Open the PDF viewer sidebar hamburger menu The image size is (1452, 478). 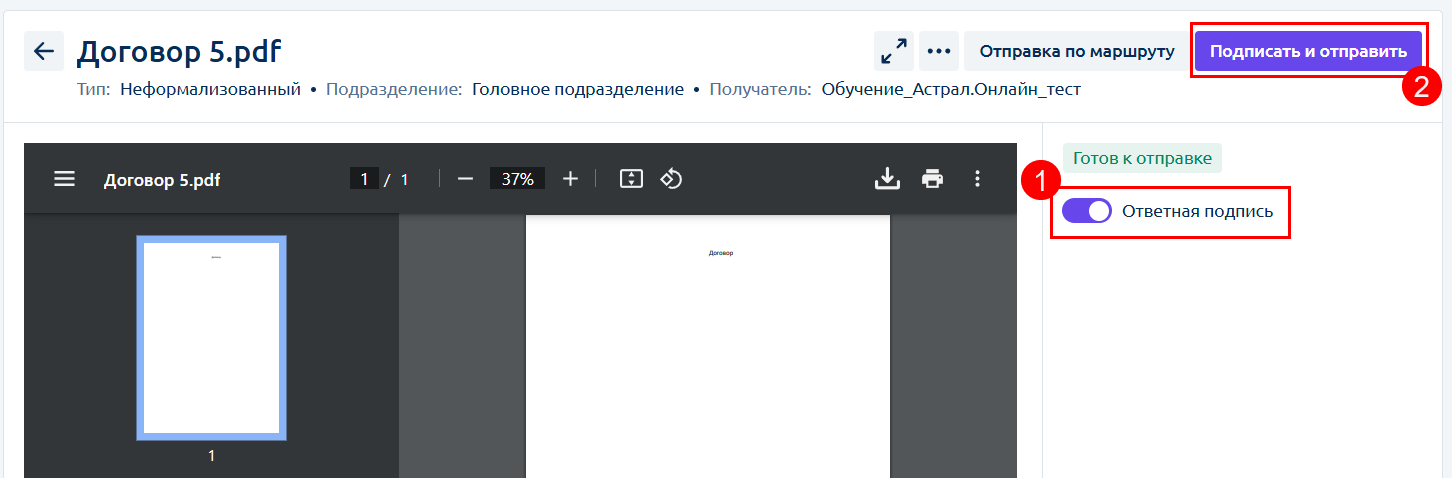click(65, 179)
